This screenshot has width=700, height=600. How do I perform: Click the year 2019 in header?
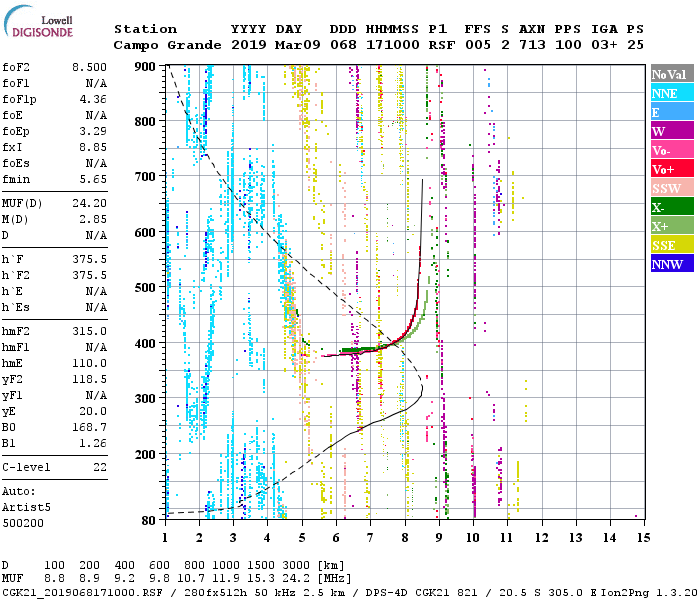point(249,45)
